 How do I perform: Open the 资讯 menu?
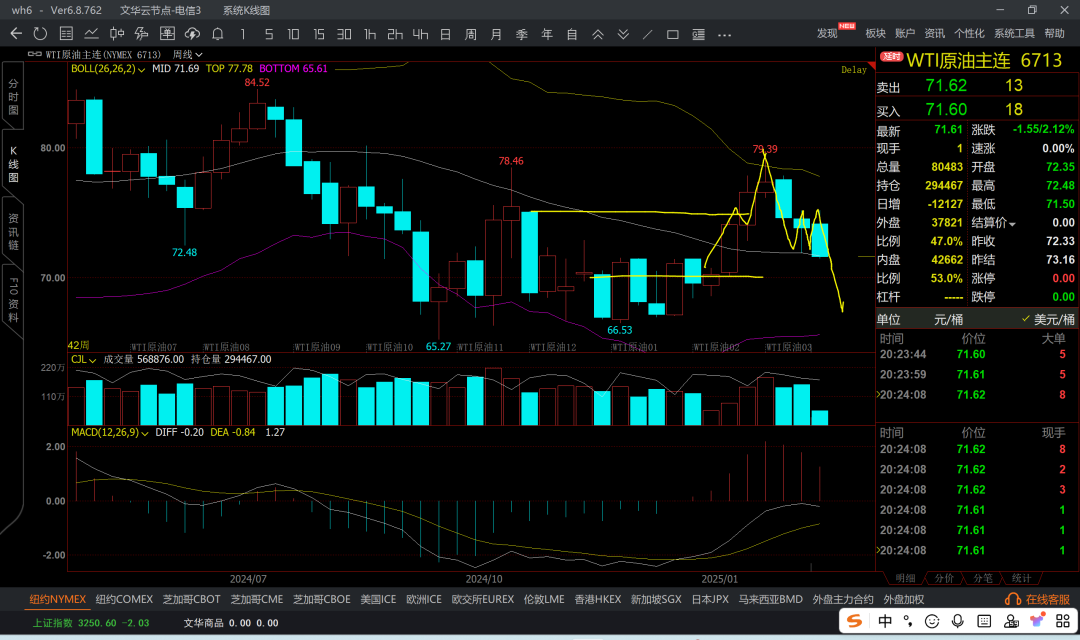[x=935, y=33]
